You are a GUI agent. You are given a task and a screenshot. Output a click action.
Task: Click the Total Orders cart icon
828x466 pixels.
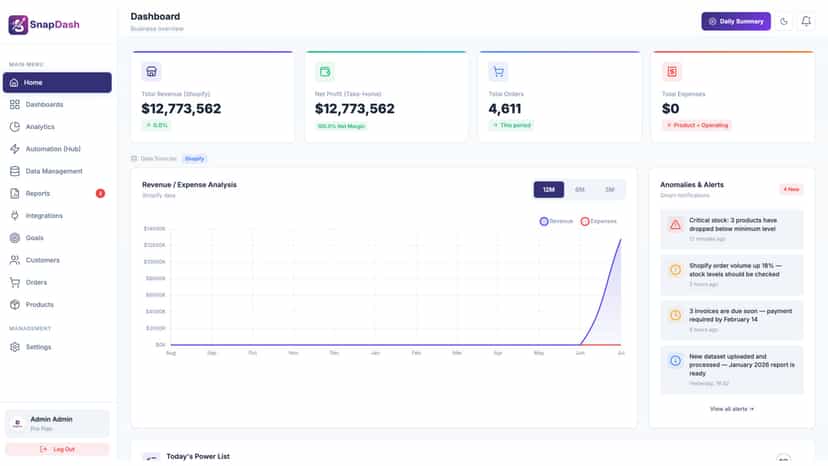click(x=498, y=71)
